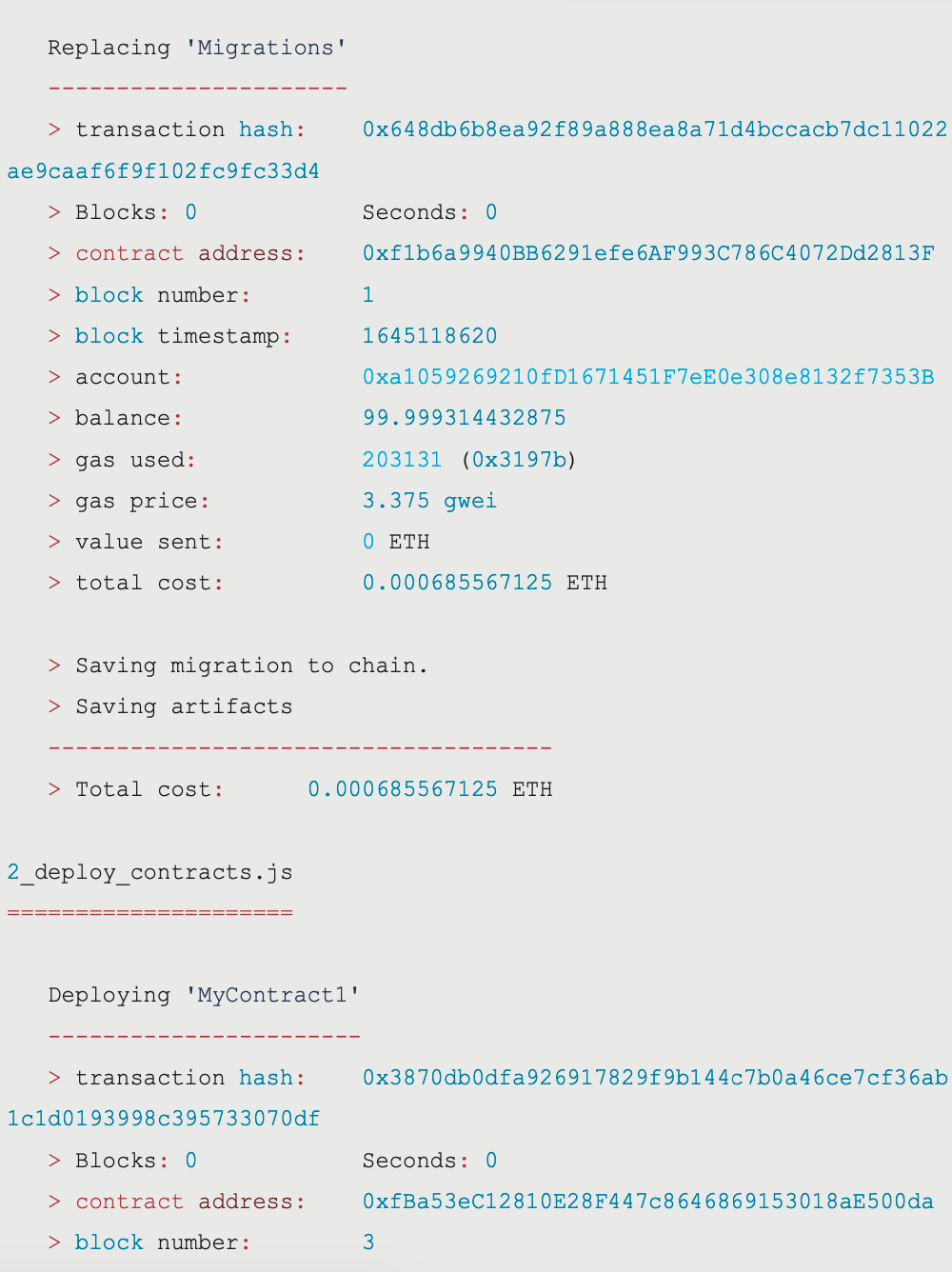Image resolution: width=952 pixels, height=1272 pixels.
Task: Click the hex gas value 0x3197b
Action: pyautogui.click(x=519, y=460)
